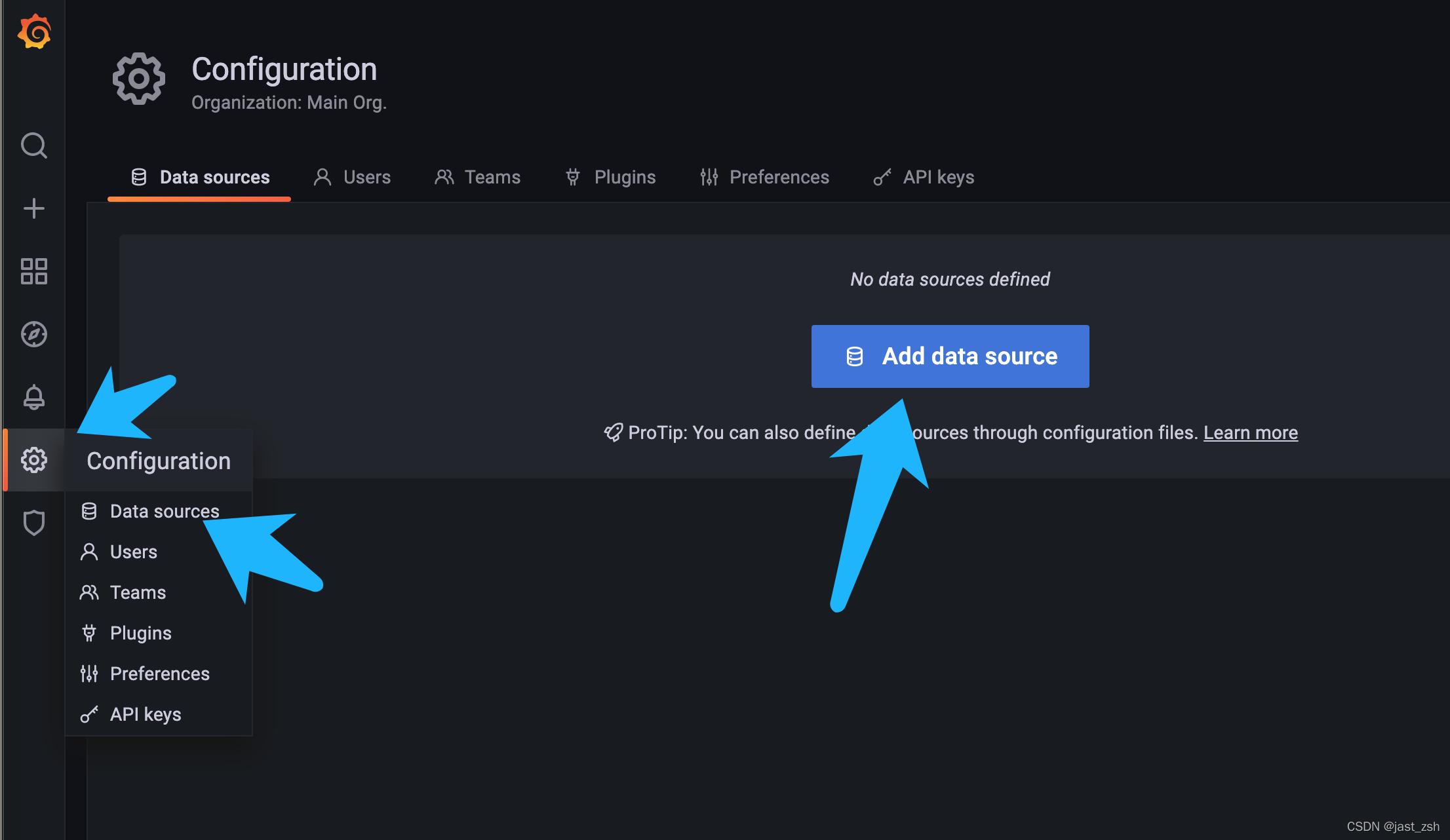Open the search magnifier in sidebar
Viewport: 1450px width, 840px height.
pyautogui.click(x=34, y=145)
